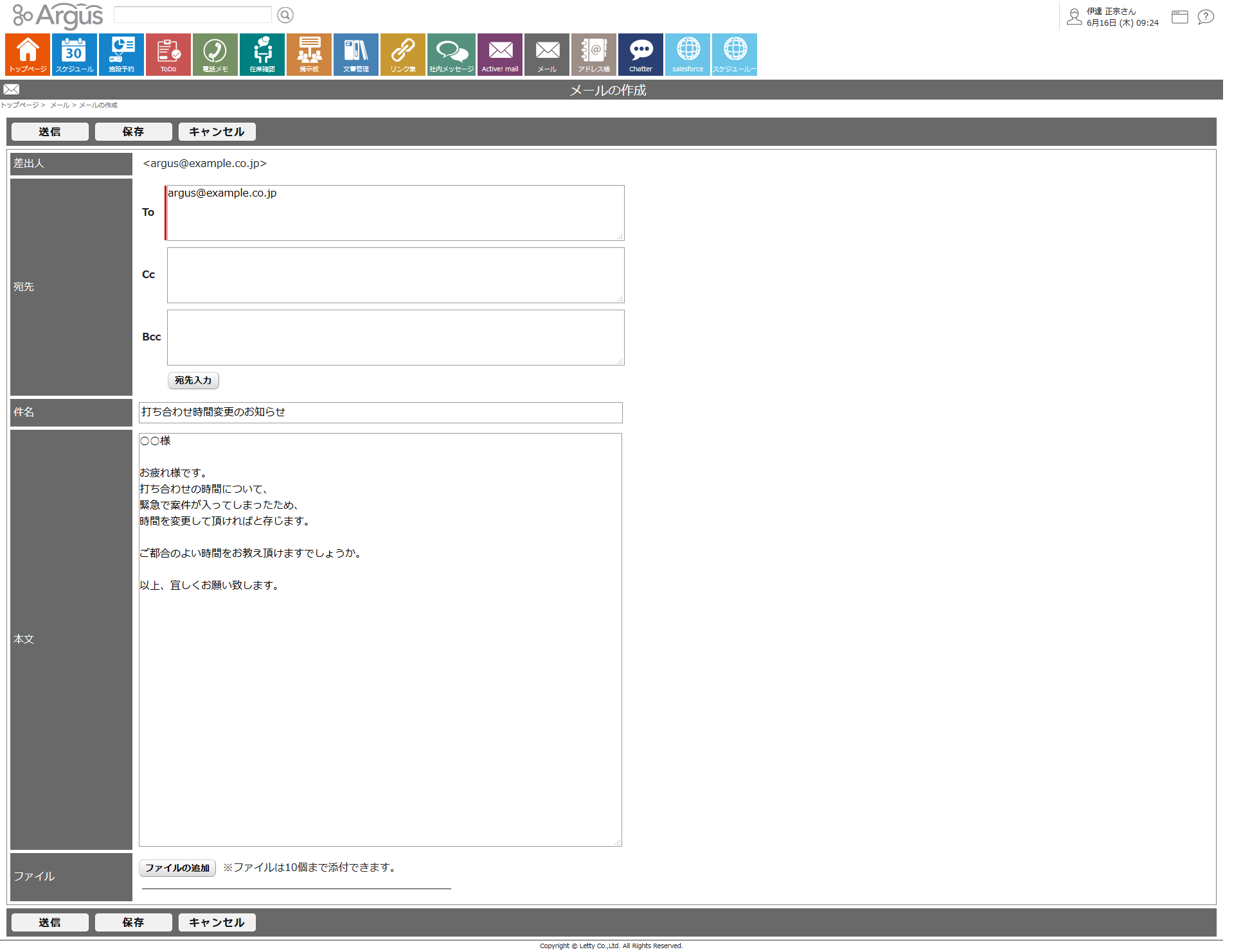Click into the Subject (件名) field
The image size is (1234, 952).
(380, 412)
